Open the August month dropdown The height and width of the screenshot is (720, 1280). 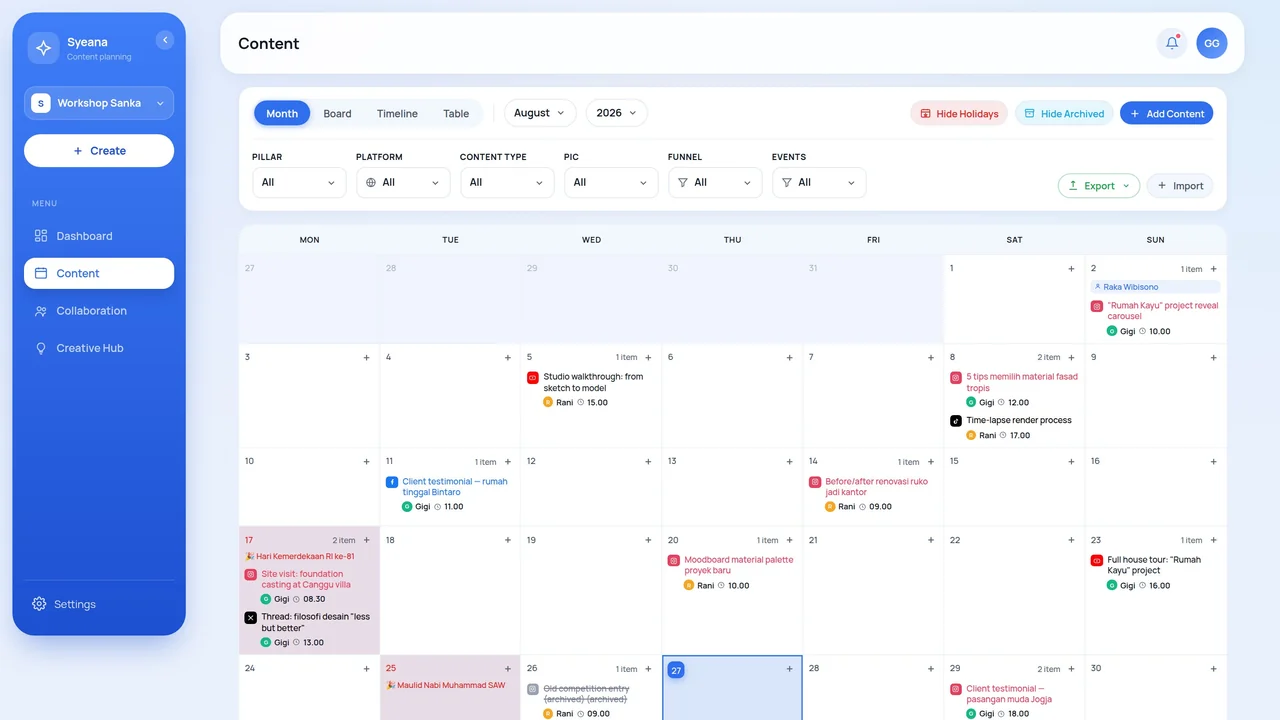point(540,113)
